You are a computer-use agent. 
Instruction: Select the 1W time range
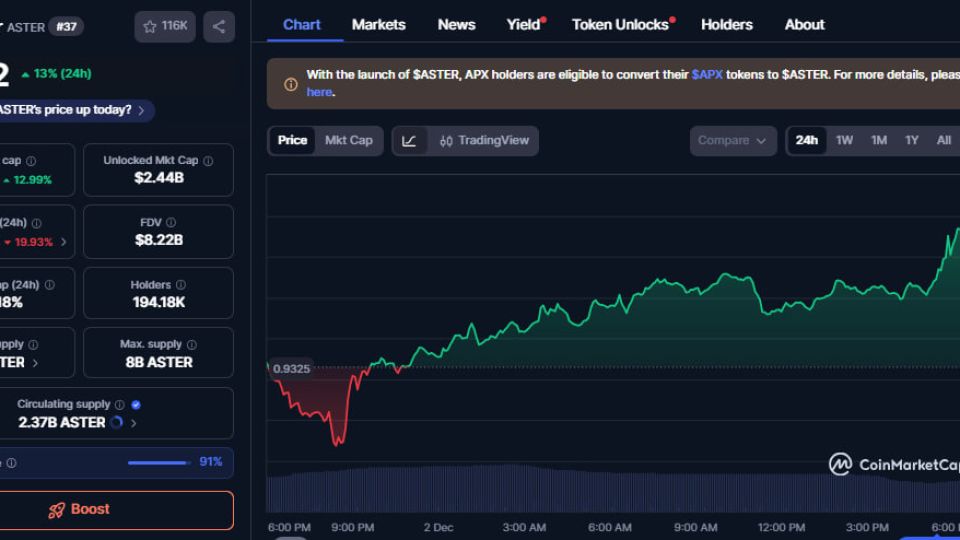tap(844, 141)
